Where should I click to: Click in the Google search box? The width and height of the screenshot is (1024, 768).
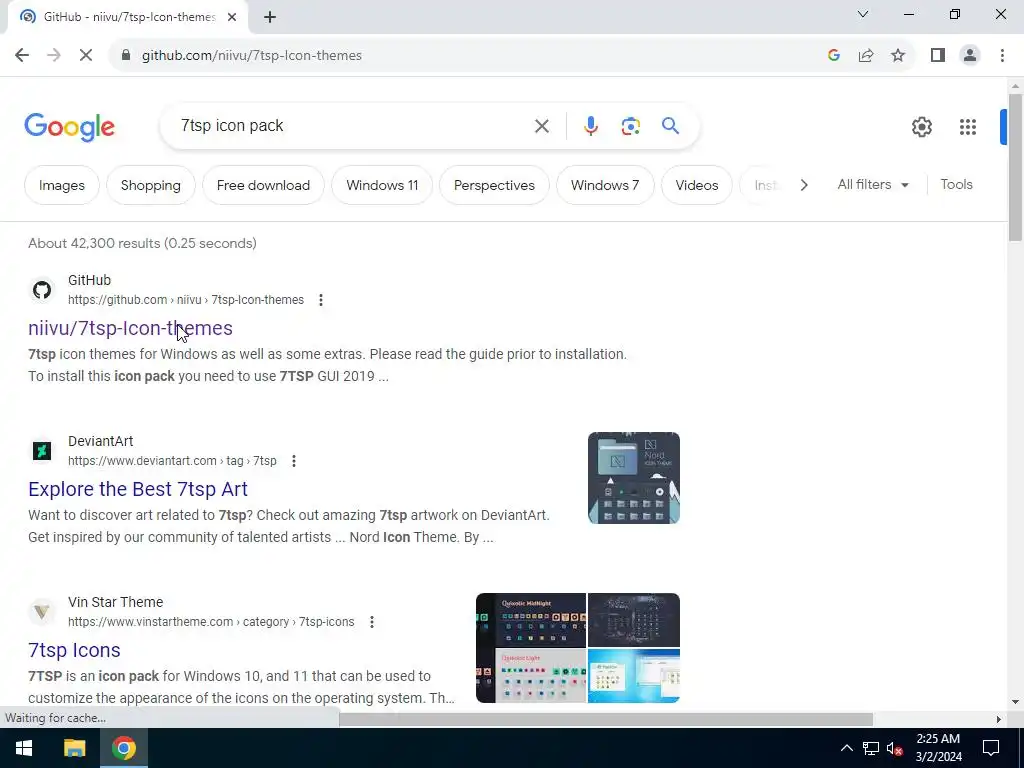coord(353,126)
